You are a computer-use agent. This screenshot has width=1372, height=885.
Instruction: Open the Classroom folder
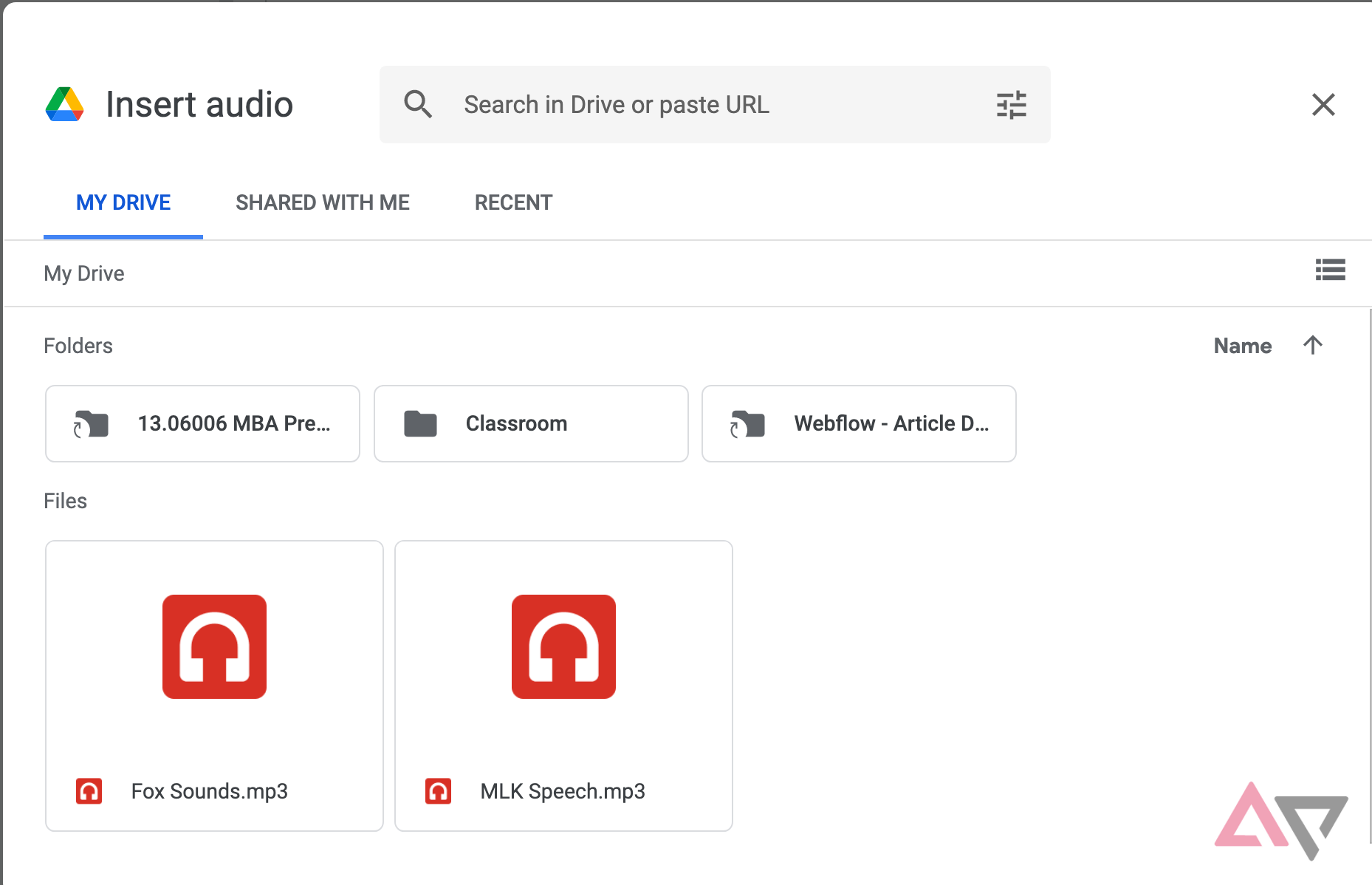tap(531, 423)
